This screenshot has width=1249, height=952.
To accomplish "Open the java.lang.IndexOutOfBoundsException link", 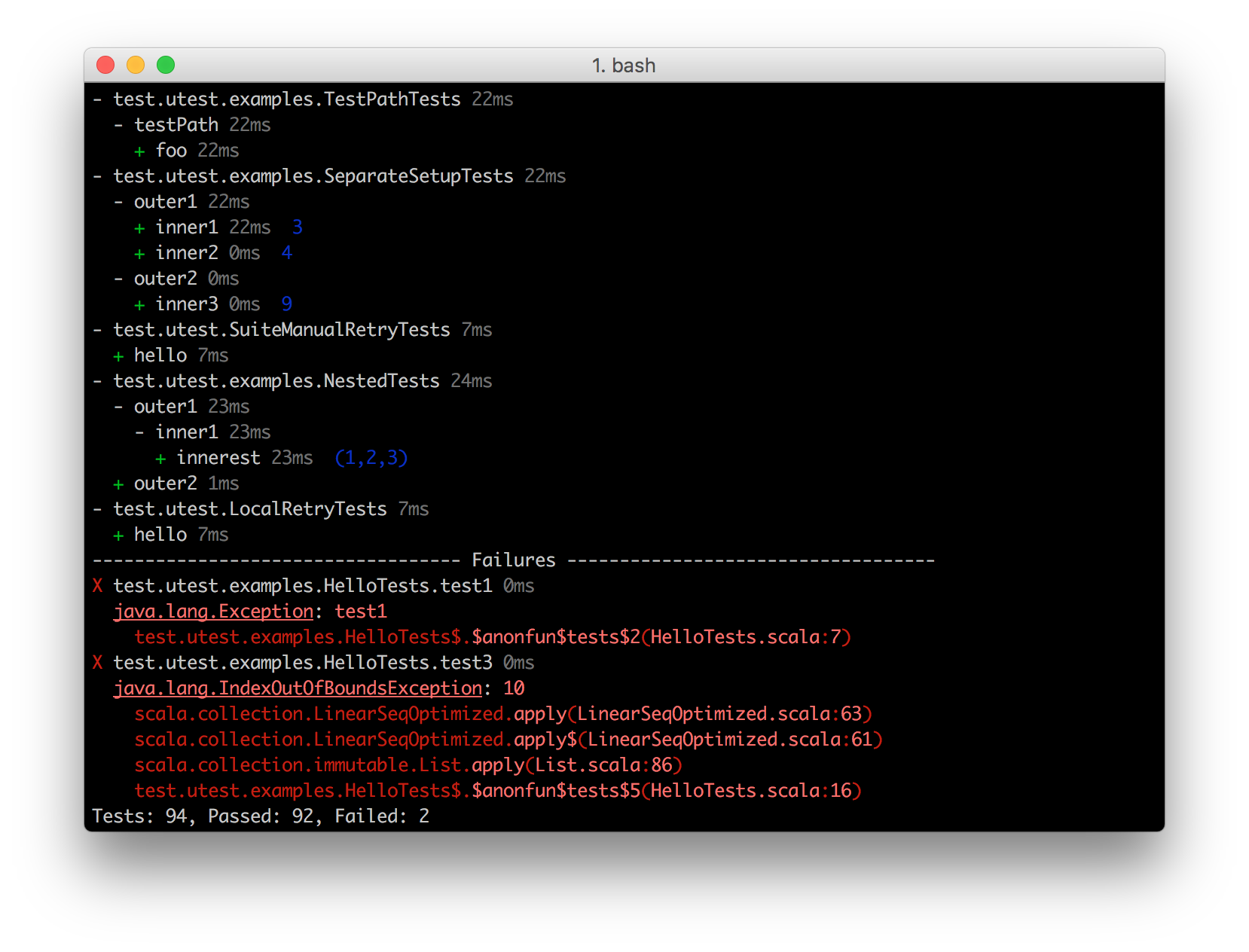I will tap(298, 688).
